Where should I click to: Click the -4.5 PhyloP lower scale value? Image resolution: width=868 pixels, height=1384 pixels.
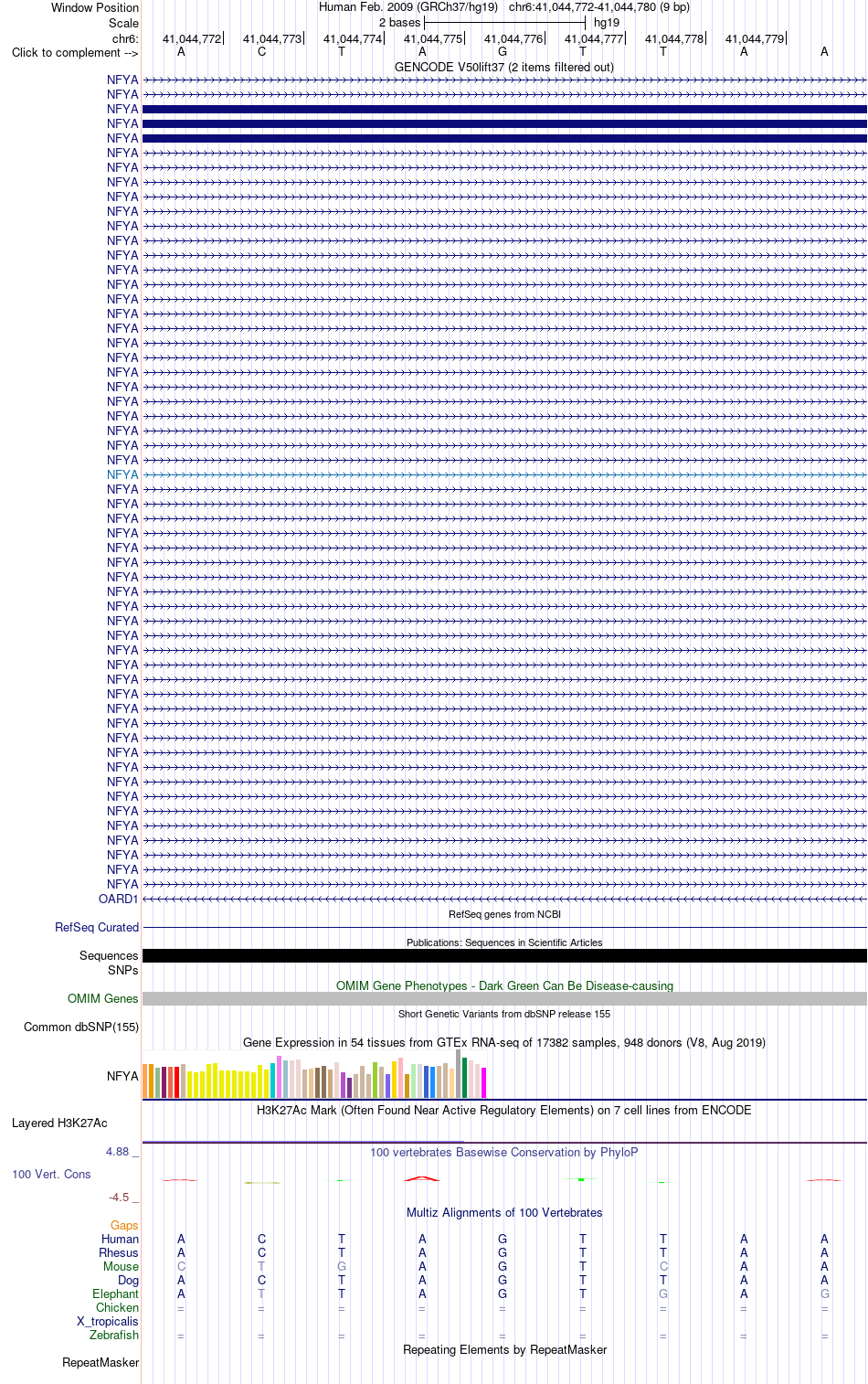pyautogui.click(x=119, y=1197)
